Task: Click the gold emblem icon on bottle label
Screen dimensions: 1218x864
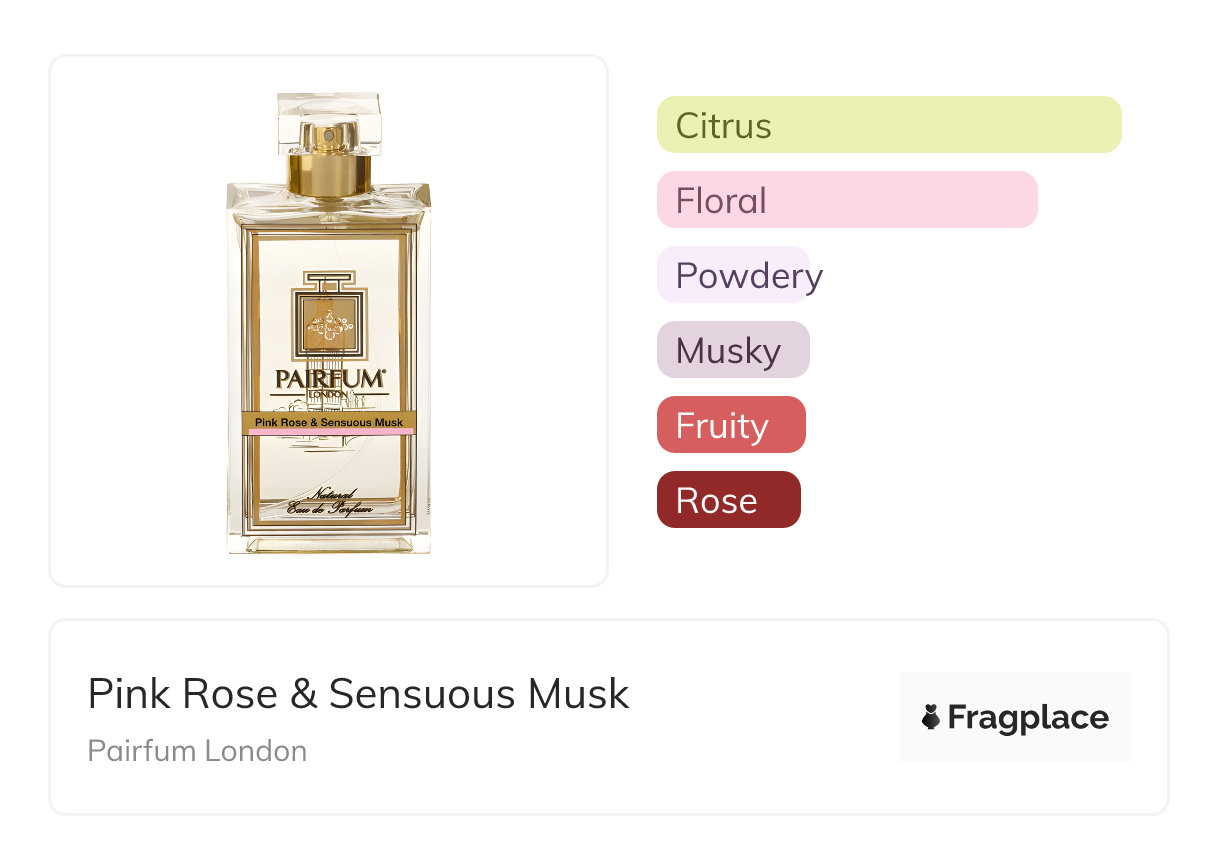Action: click(x=329, y=326)
